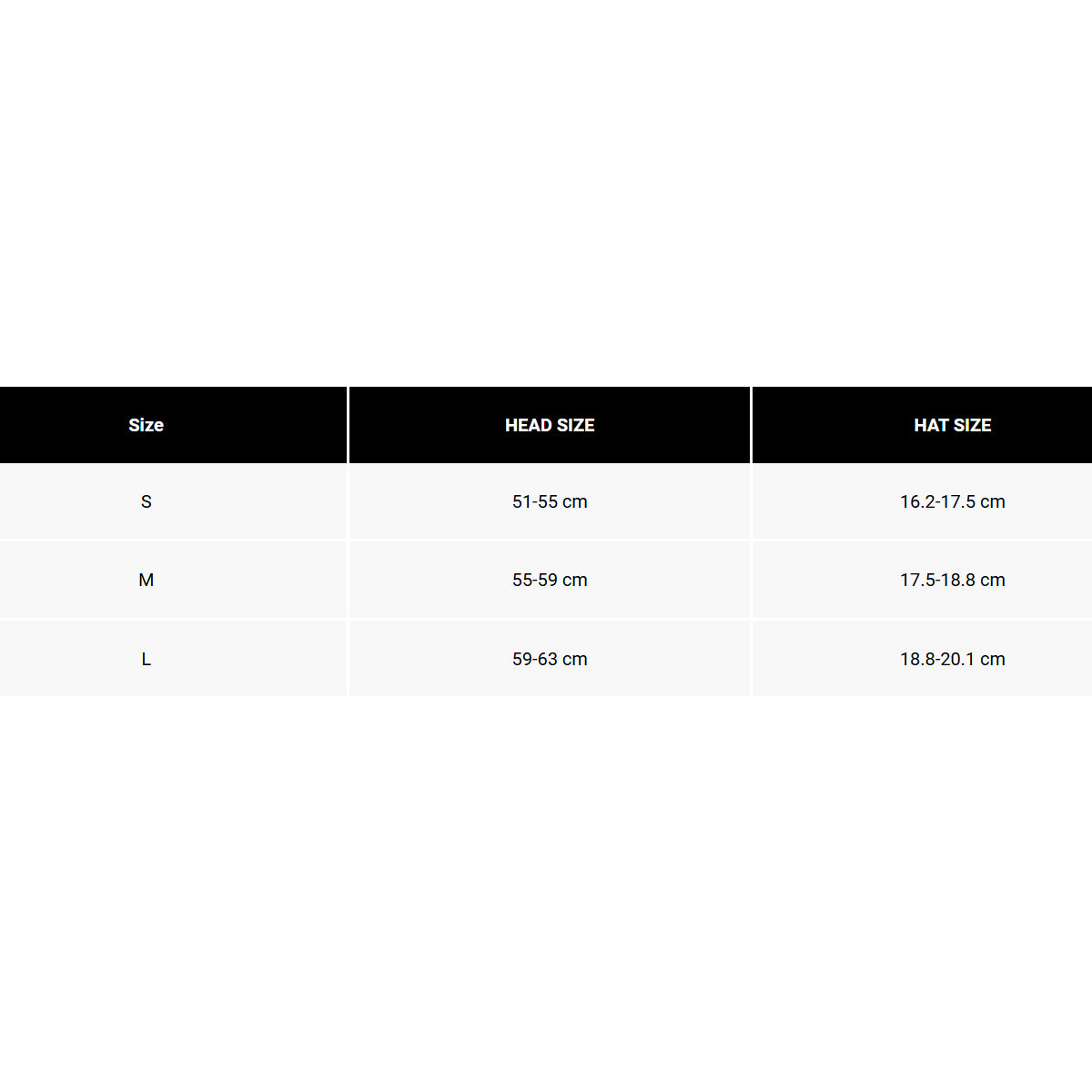Screen dimensions: 1092x1092
Task: Choose the hat size value for size S
Action: coord(952,501)
